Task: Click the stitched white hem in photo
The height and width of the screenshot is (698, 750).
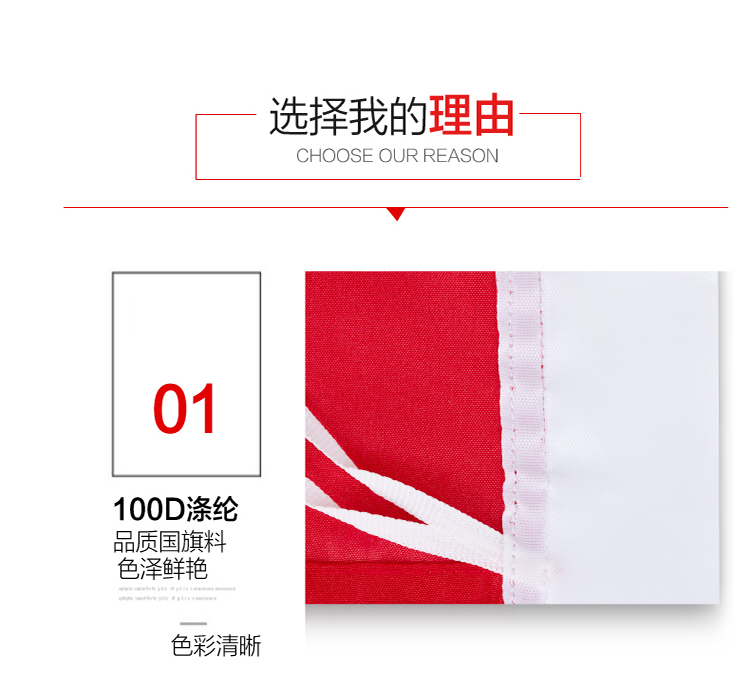Action: coord(522,438)
